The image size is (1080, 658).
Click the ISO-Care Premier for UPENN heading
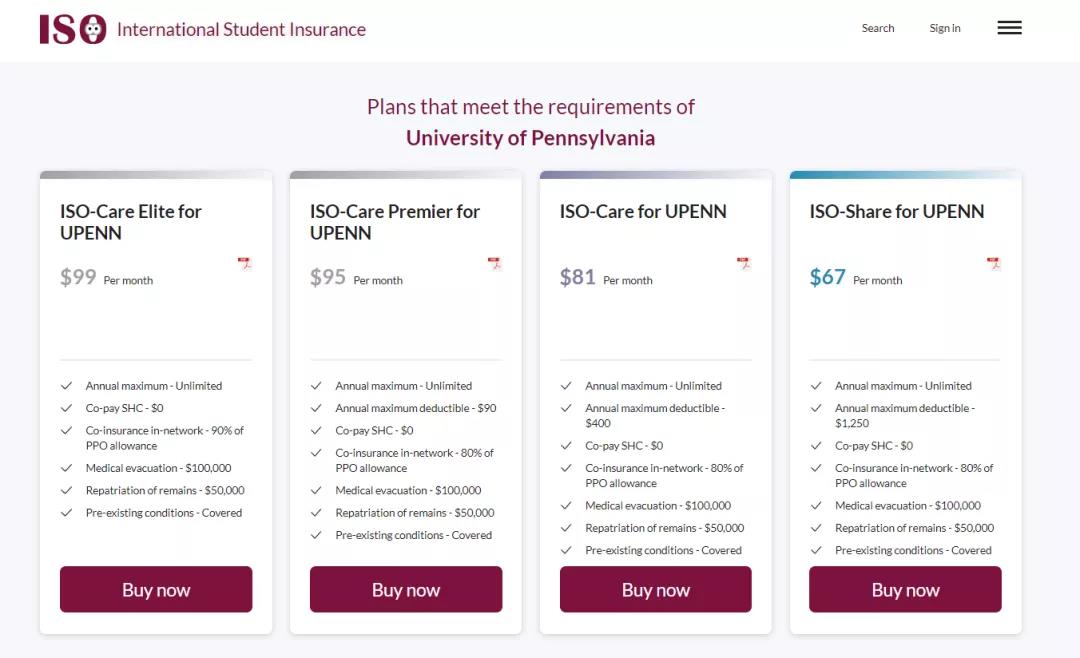click(395, 222)
